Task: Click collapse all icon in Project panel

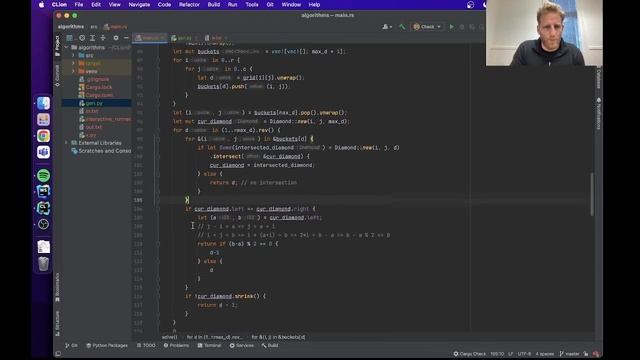Action: point(103,38)
